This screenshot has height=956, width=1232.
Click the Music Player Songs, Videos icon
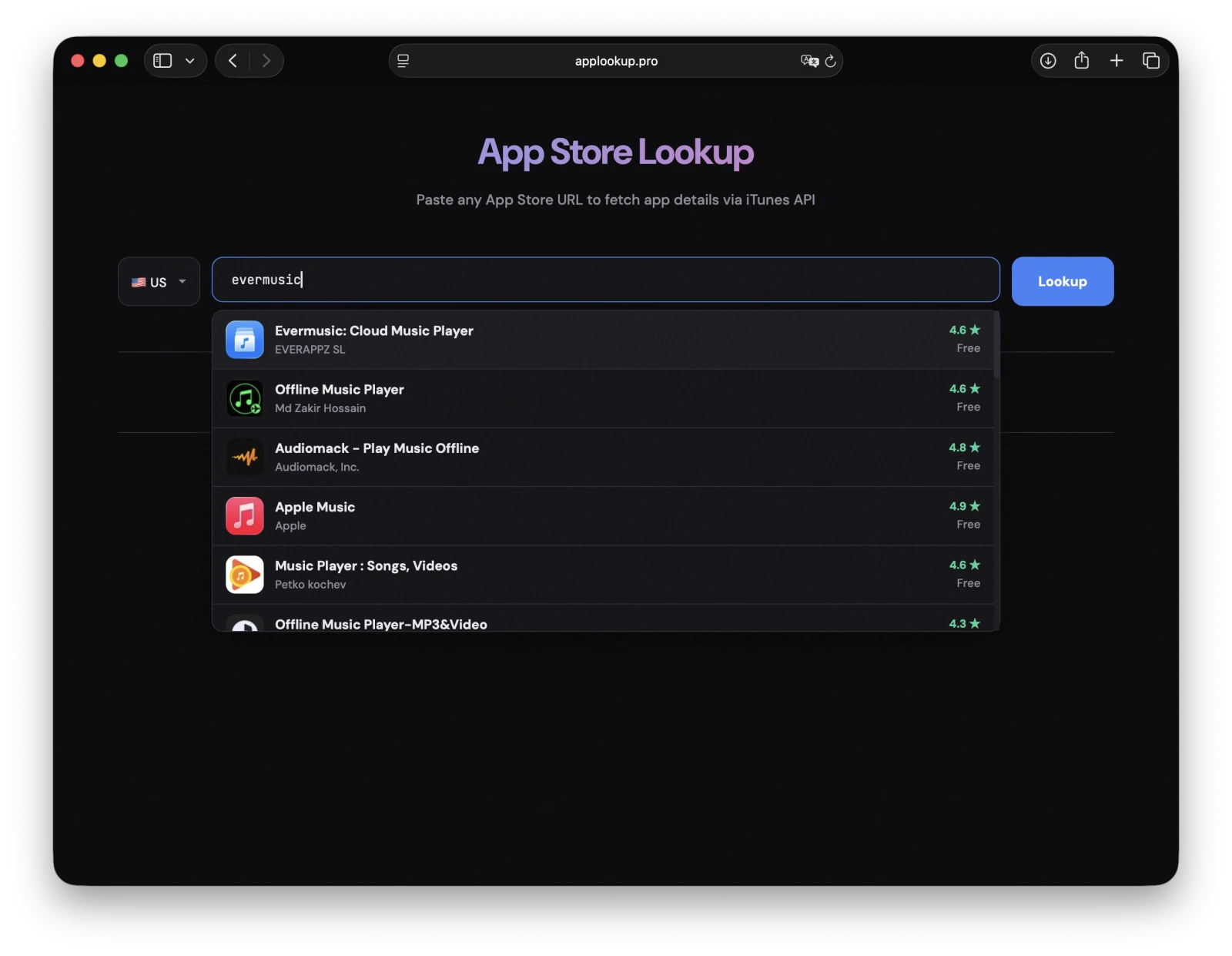click(245, 575)
